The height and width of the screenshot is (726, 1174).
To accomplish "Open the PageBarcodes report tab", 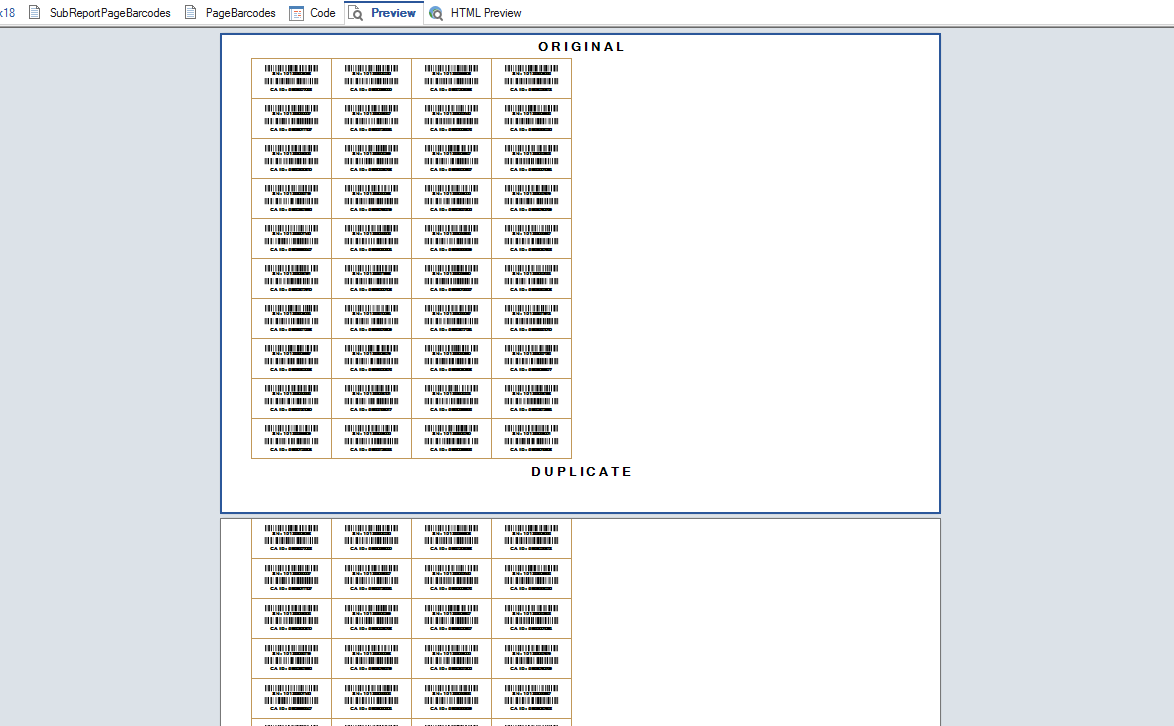I will click(x=231, y=13).
